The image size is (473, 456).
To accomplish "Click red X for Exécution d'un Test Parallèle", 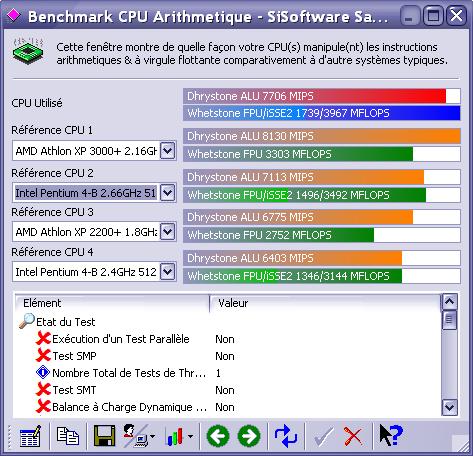I will (x=43, y=338).
